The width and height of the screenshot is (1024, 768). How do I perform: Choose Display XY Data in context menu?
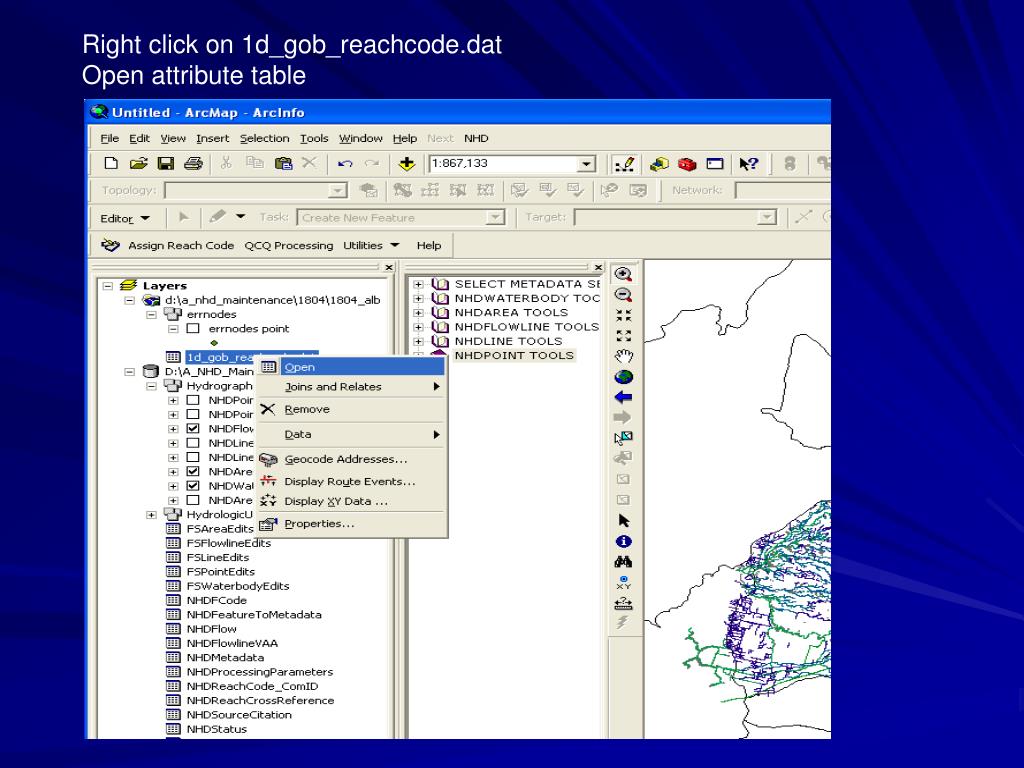pos(351,502)
